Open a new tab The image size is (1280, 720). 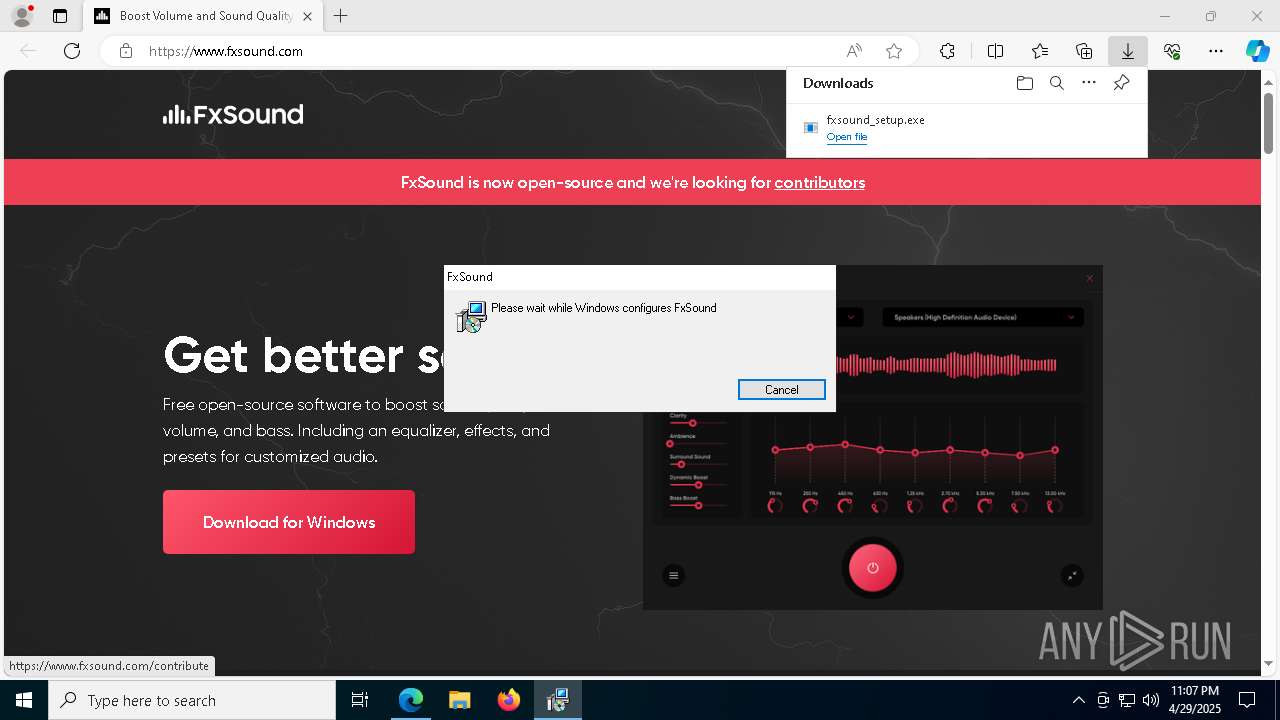[x=340, y=16]
